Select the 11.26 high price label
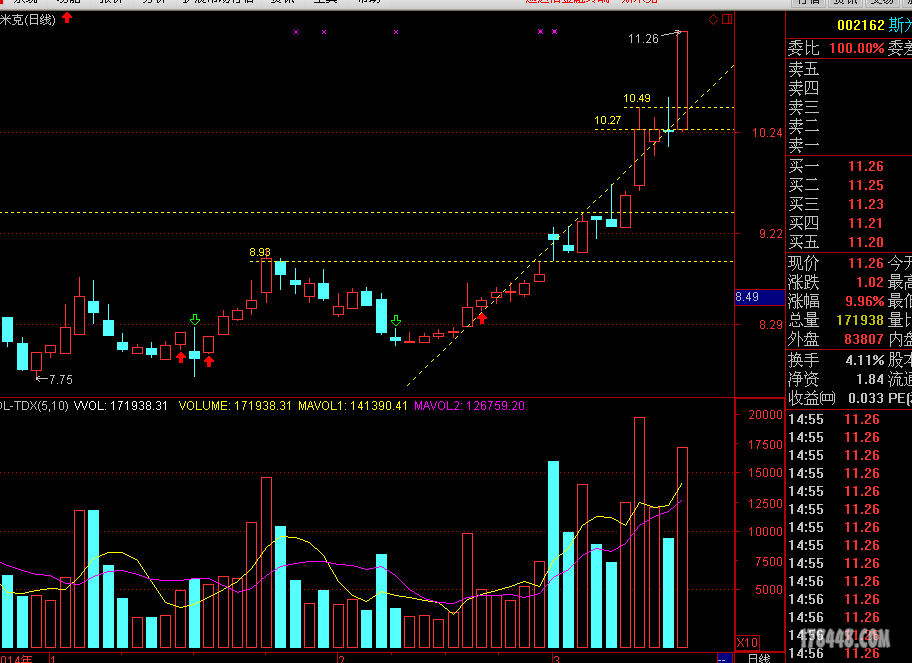The width and height of the screenshot is (912, 663). 643,38
